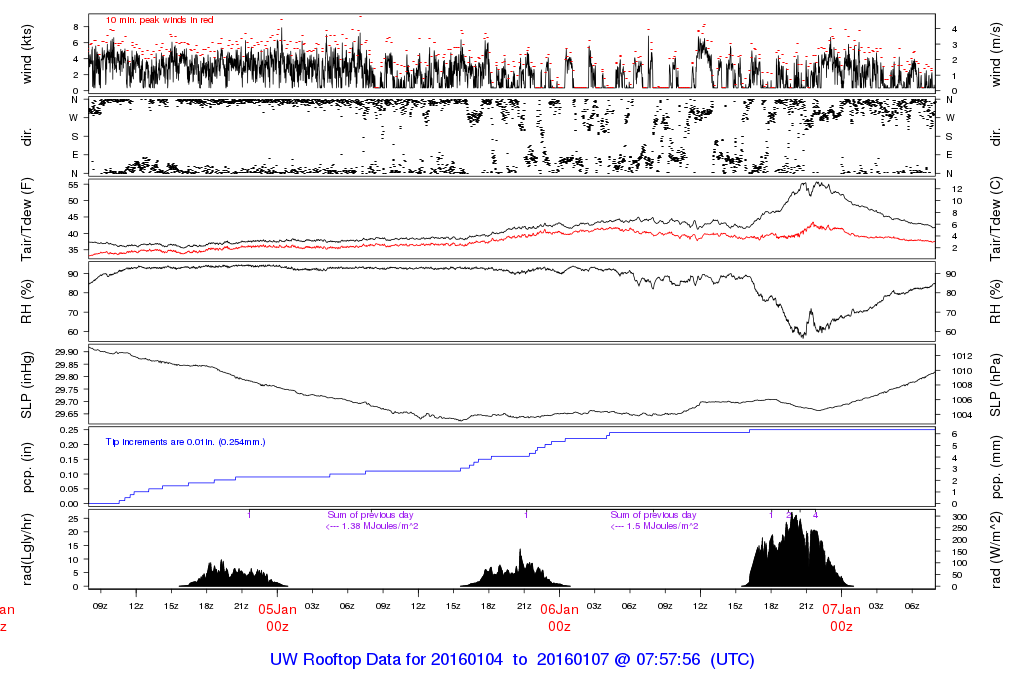Click the 'rad (W/m^2)' axis label
This screenshot has width=1024, height=700.
[x=996, y=549]
